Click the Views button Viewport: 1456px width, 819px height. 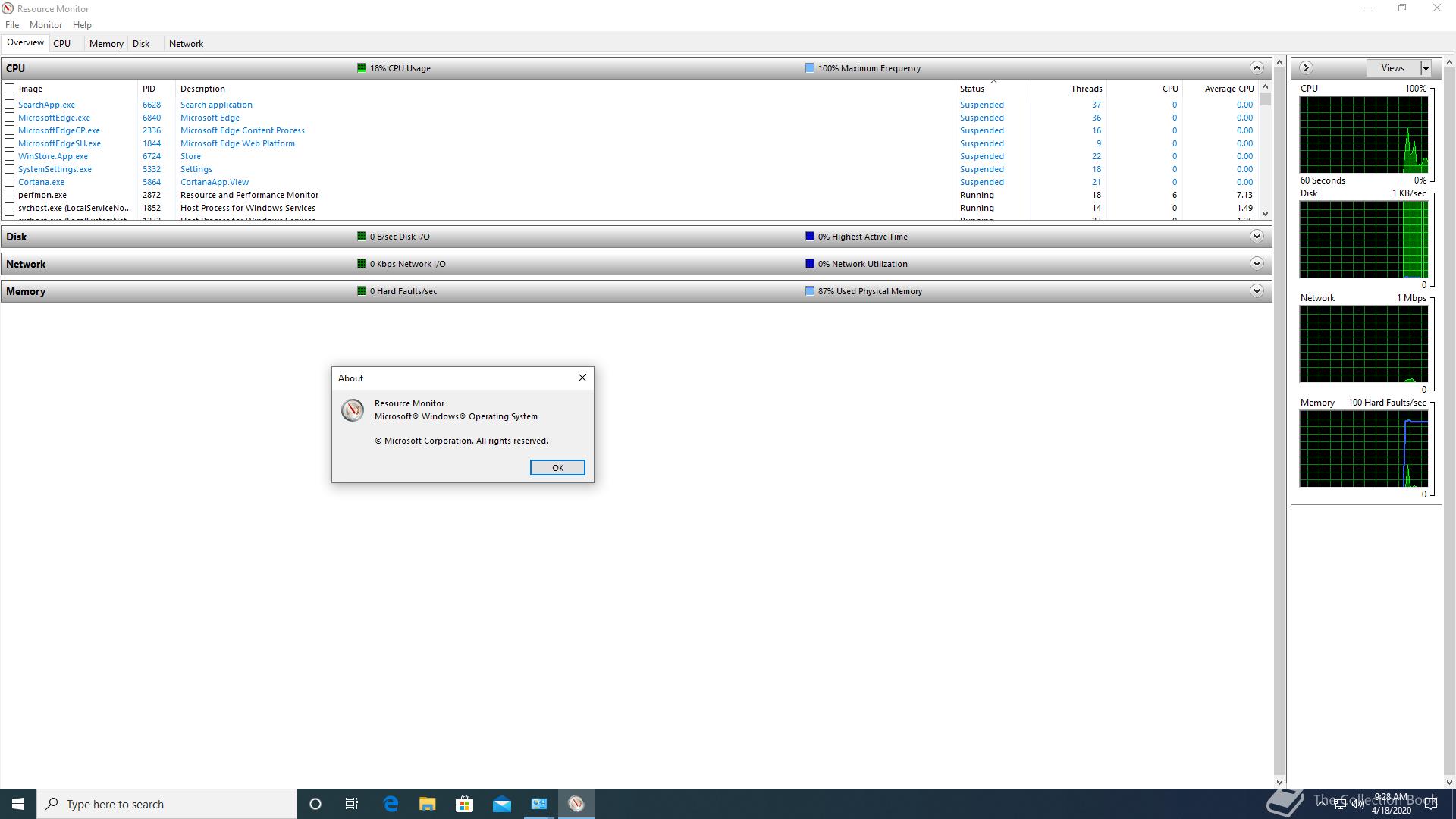[x=1393, y=68]
